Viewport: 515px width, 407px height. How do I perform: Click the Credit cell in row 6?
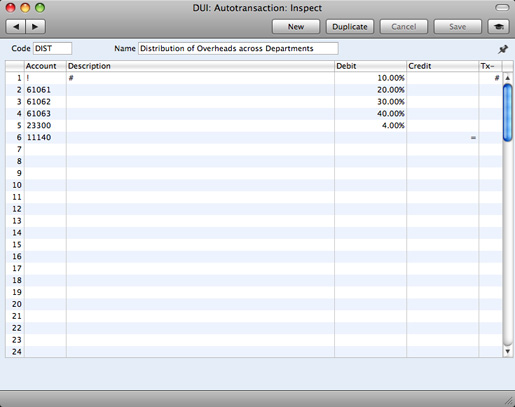pos(442,138)
